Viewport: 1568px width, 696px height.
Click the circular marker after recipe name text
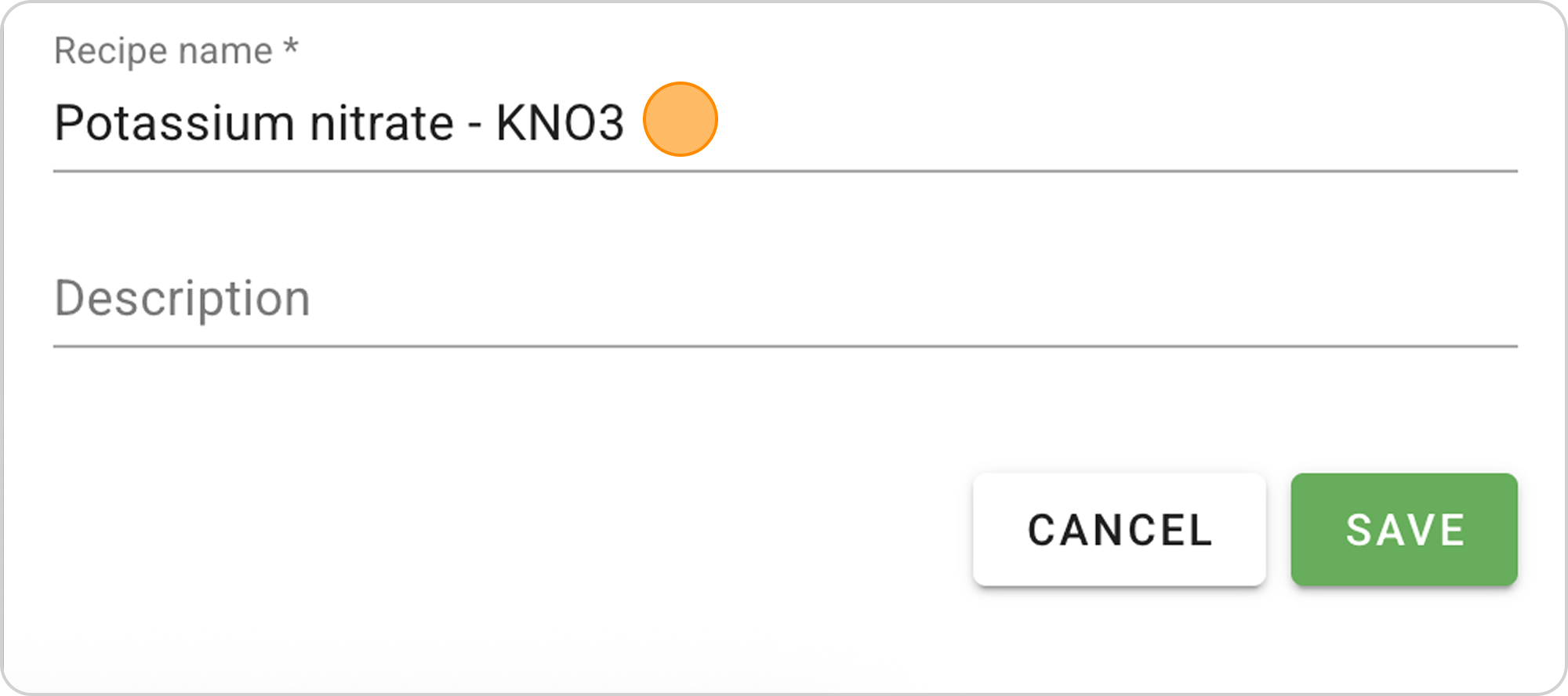(679, 118)
